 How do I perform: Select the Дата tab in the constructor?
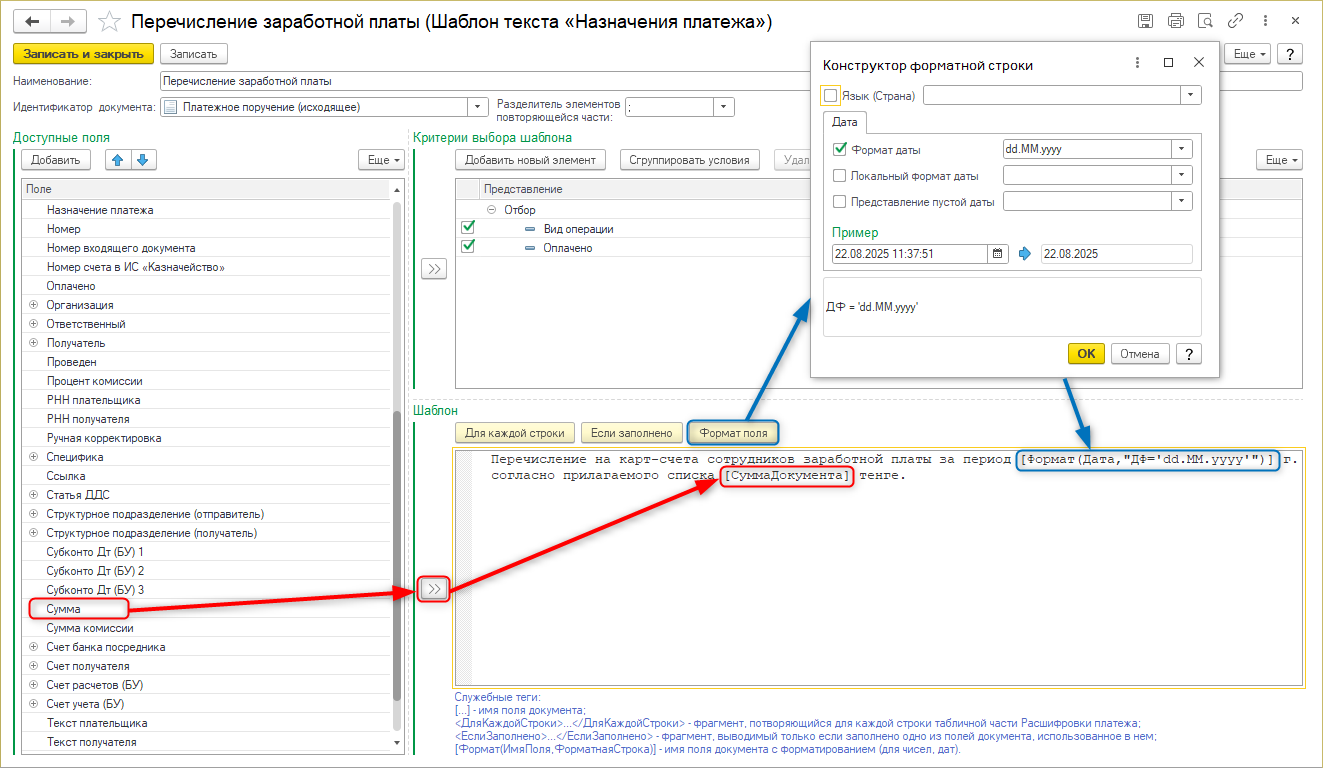[845, 121]
